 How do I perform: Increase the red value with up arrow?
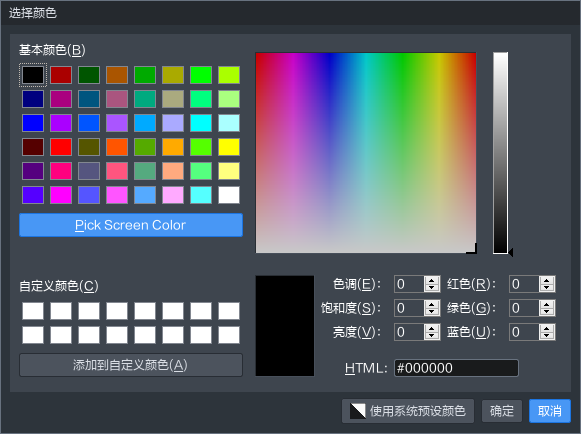coord(547,281)
